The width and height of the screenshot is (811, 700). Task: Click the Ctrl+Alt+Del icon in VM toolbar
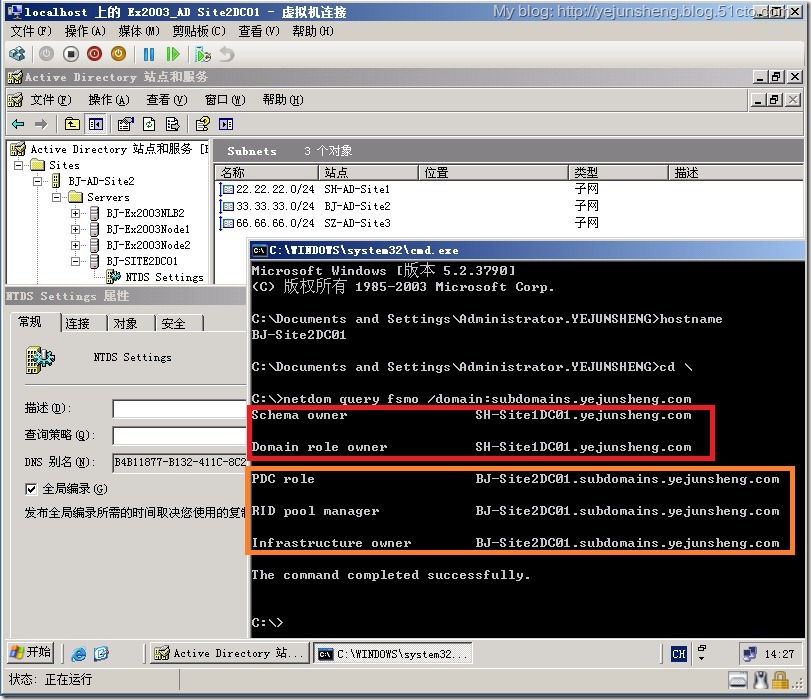(17, 54)
